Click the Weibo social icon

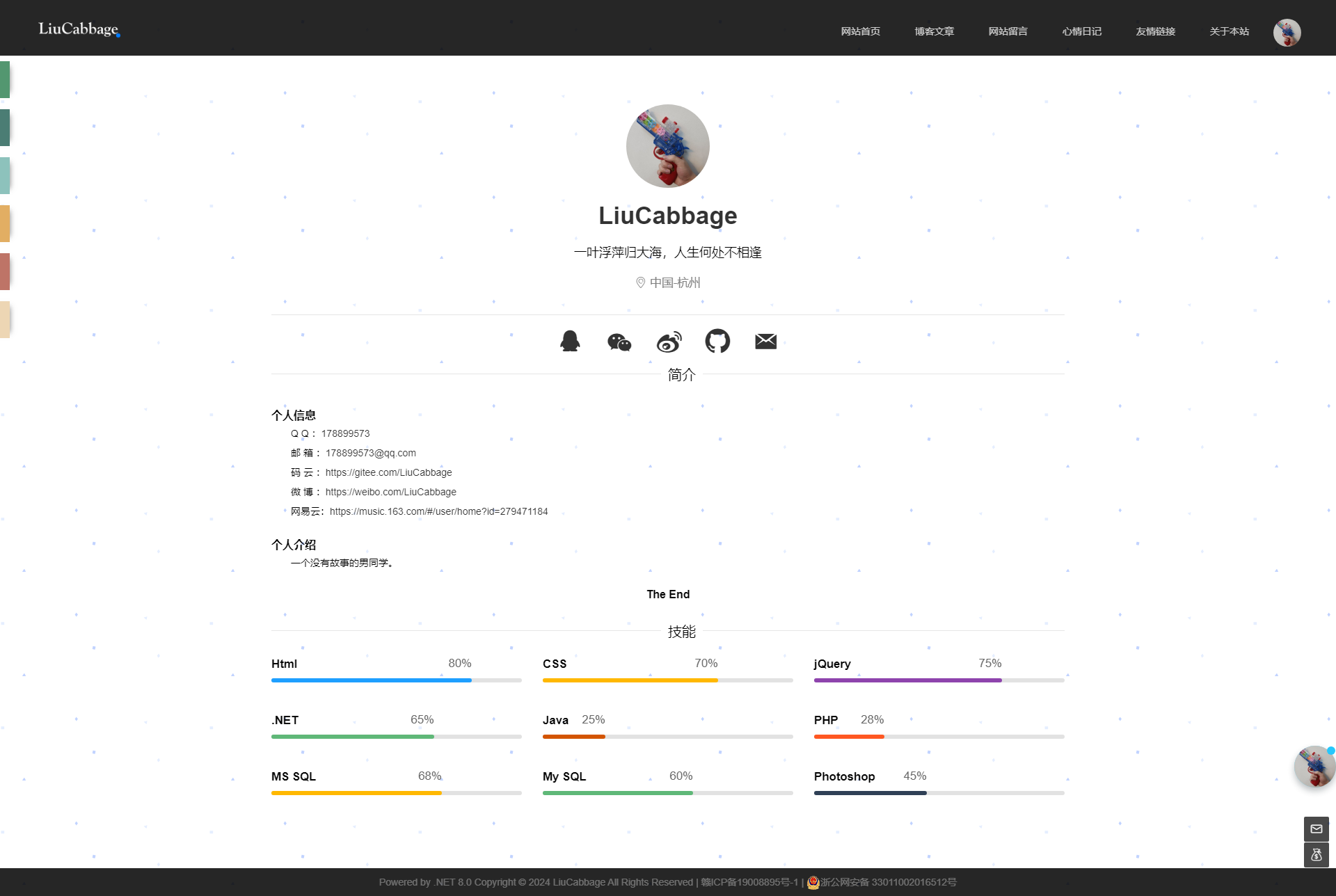tap(669, 342)
